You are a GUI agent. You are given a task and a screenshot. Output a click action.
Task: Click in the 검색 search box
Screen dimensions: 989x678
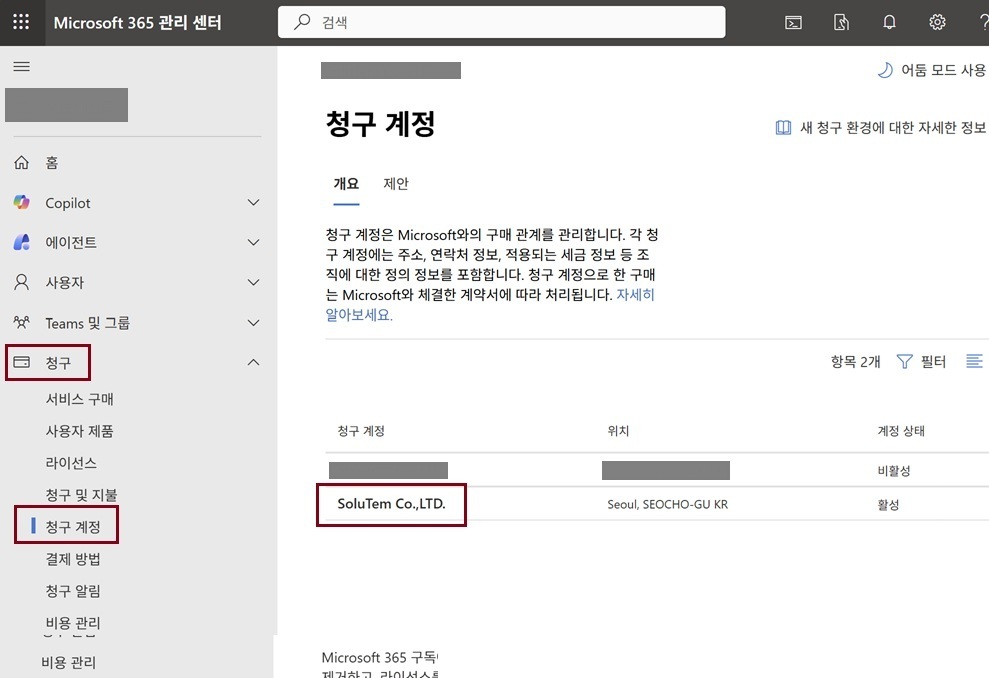click(501, 22)
